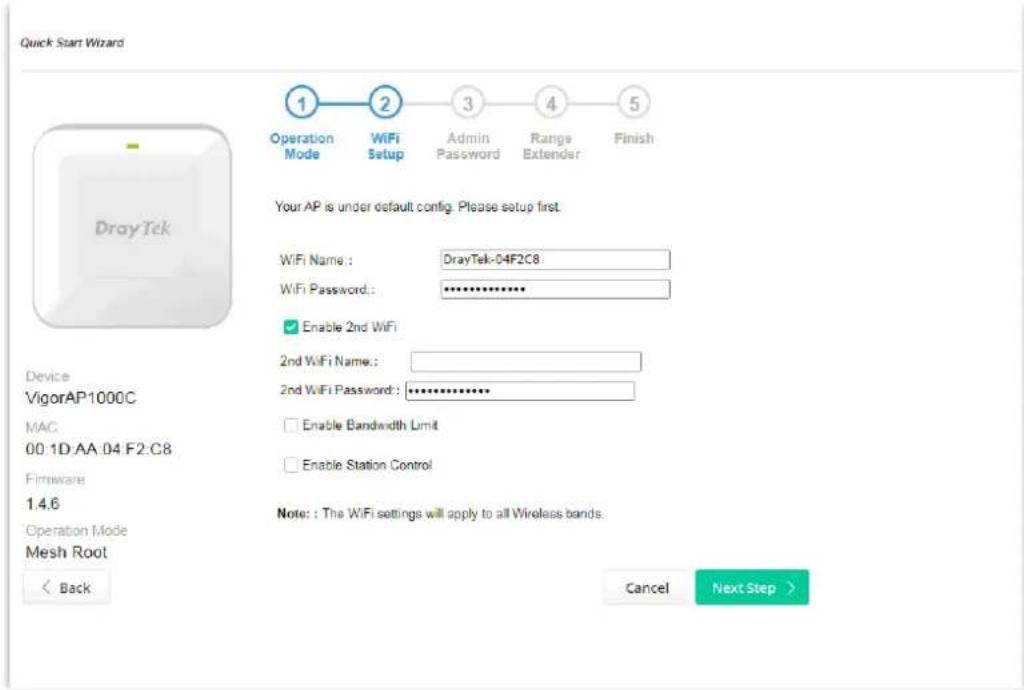The image size is (1024, 690).
Task: Focus the 2nd WiFi Name field
Action: click(x=526, y=362)
